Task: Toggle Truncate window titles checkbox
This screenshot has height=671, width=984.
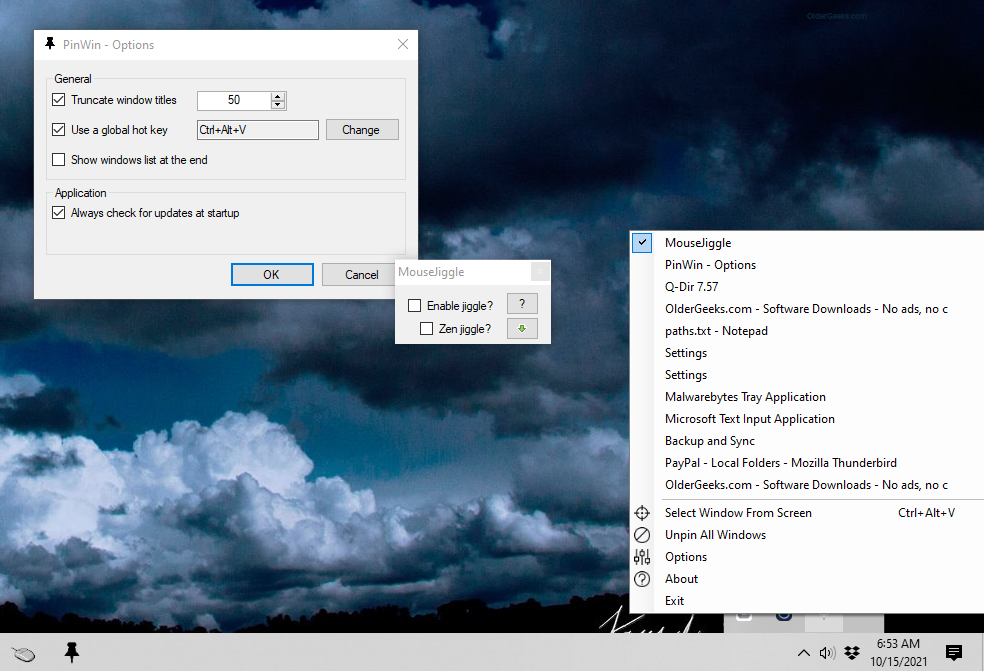Action: 58,99
